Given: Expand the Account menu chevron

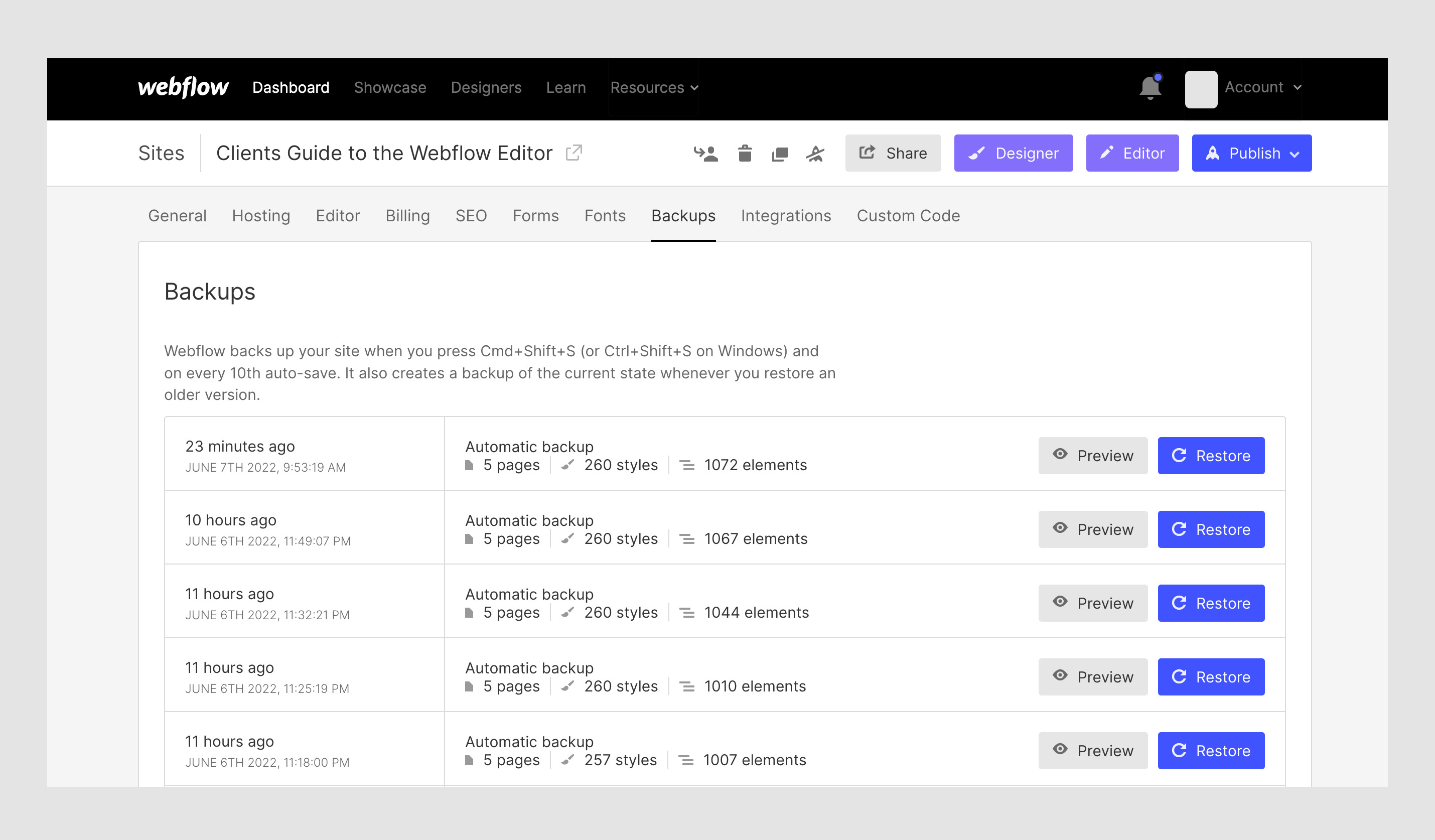Looking at the screenshot, I should click(x=1297, y=88).
